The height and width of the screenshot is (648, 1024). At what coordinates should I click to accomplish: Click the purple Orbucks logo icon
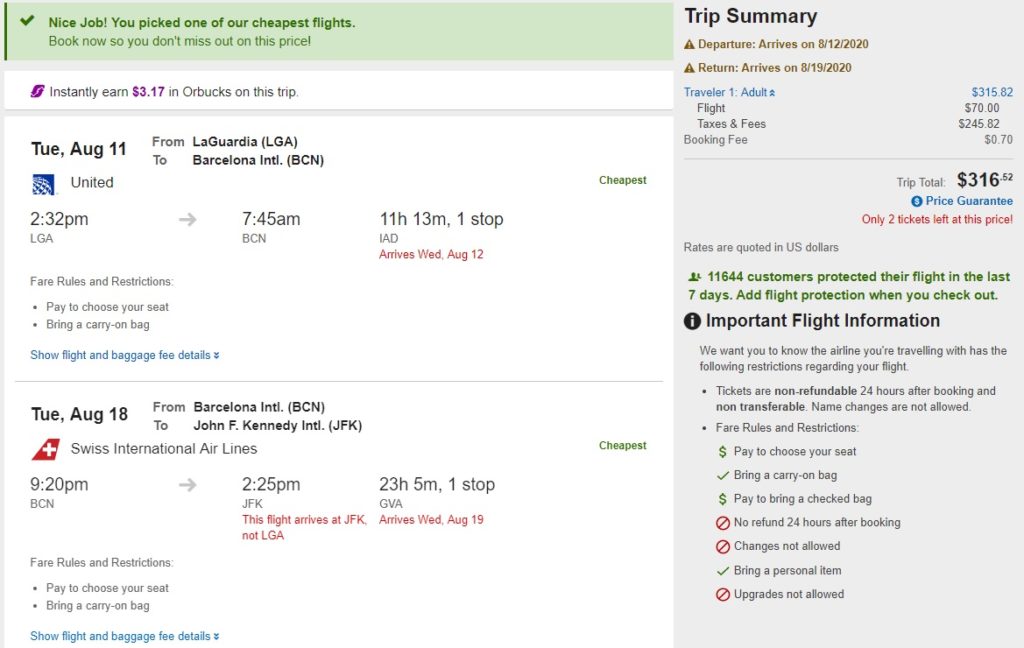coord(37,92)
